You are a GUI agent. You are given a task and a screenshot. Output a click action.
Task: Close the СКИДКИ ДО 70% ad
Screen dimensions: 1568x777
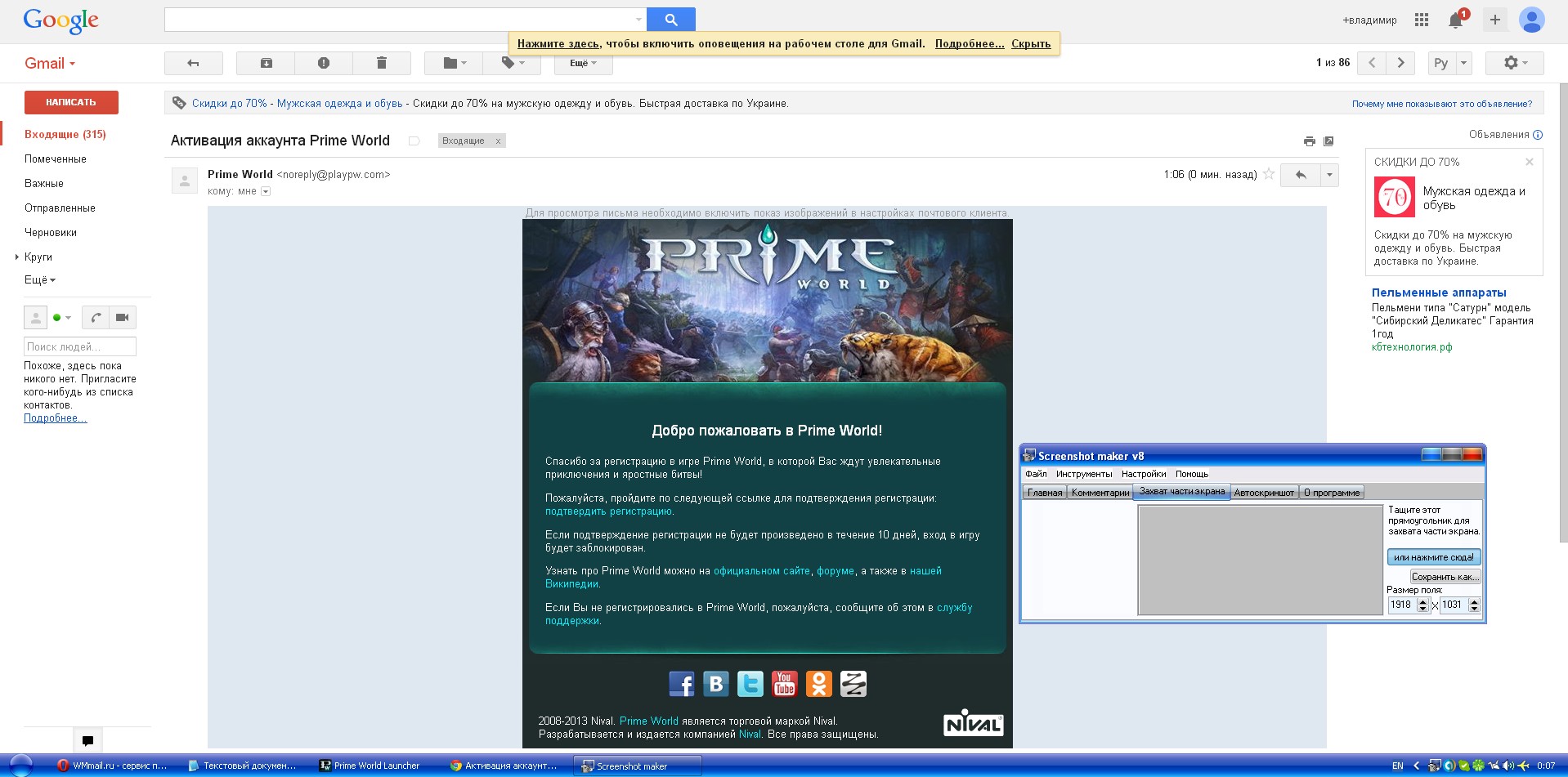(1529, 162)
